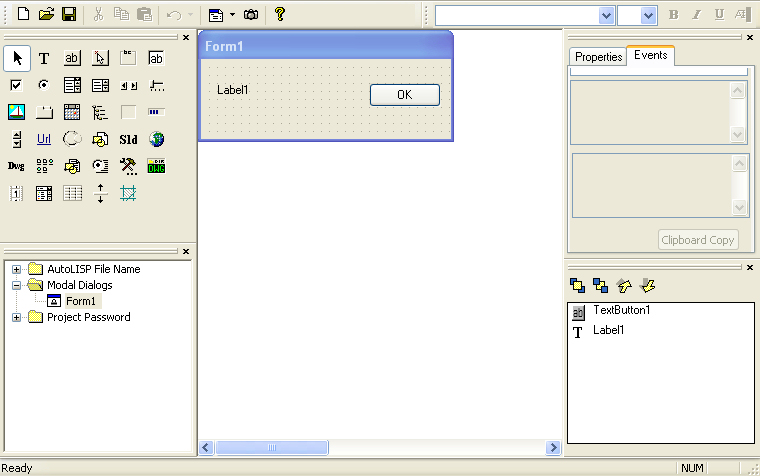Viewport: 760px width, 476px height.
Task: Select the Sld slide view tool
Action: [x=128, y=140]
